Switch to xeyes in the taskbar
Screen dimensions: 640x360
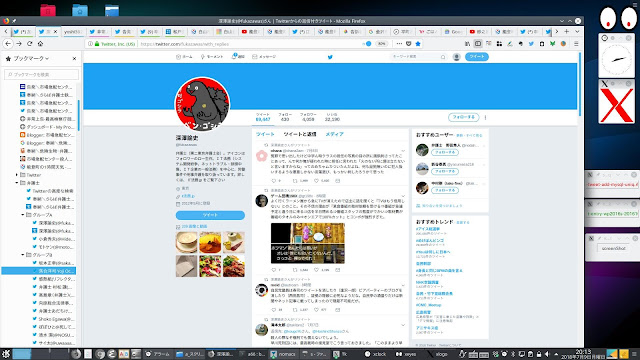coord(406,354)
